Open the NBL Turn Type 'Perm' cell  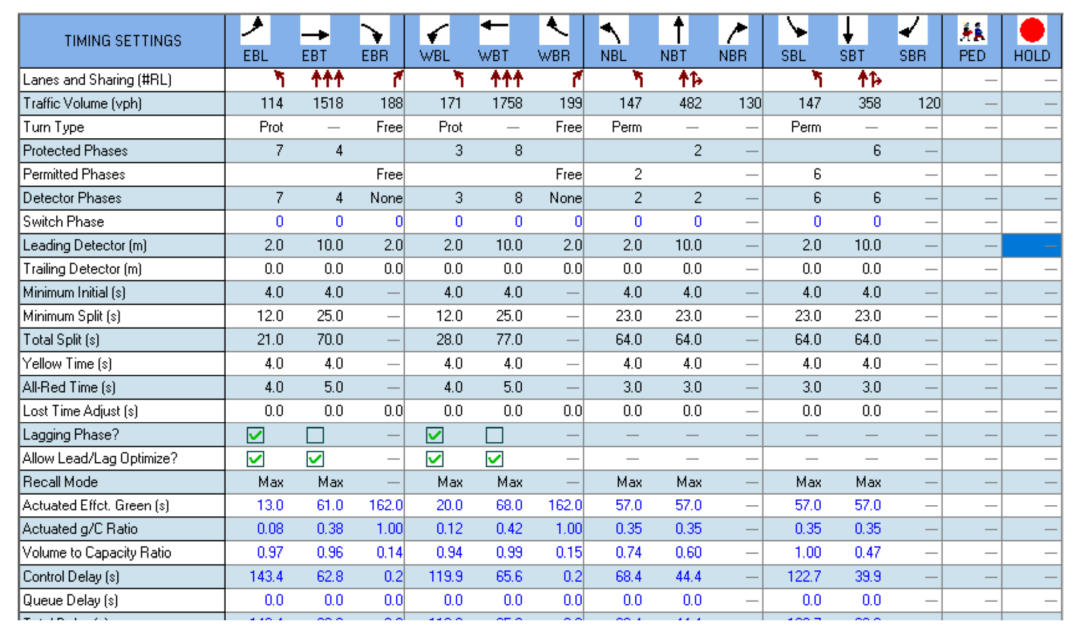(628, 127)
